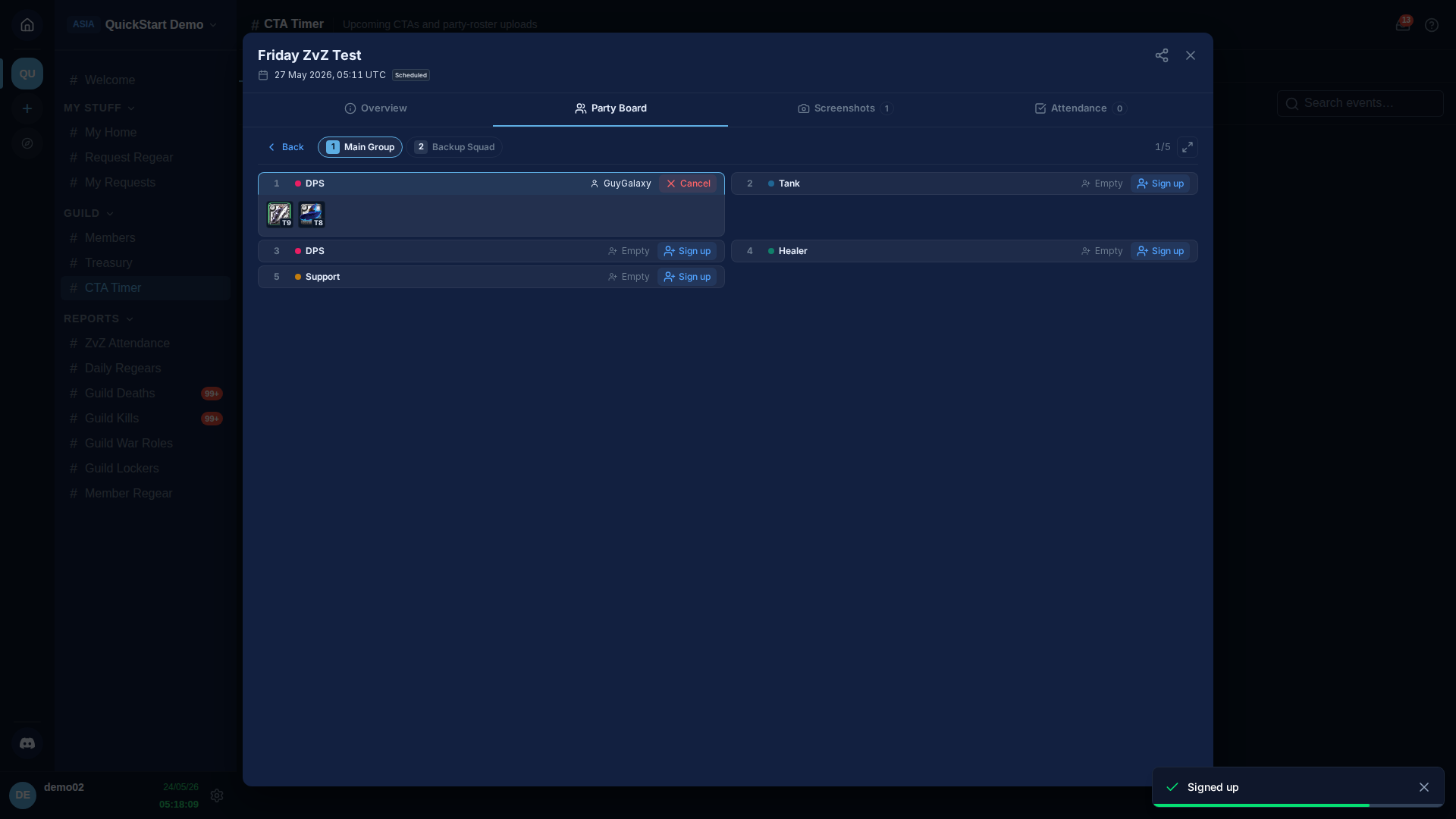
Task: Add a server with plus icon
Action: pyautogui.click(x=27, y=108)
